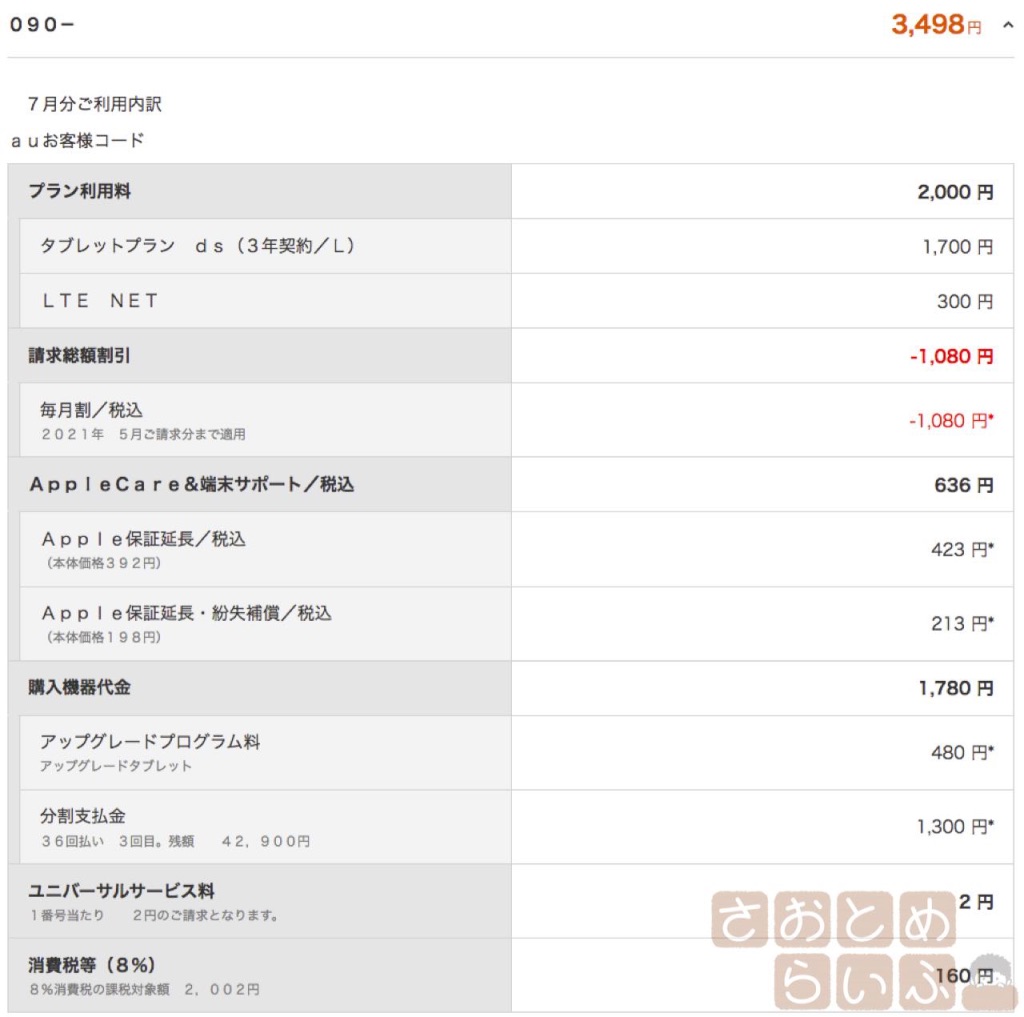Click the 7月分ご利用内訳 heading
This screenshot has height=1017, width=1024.
[x=94, y=104]
